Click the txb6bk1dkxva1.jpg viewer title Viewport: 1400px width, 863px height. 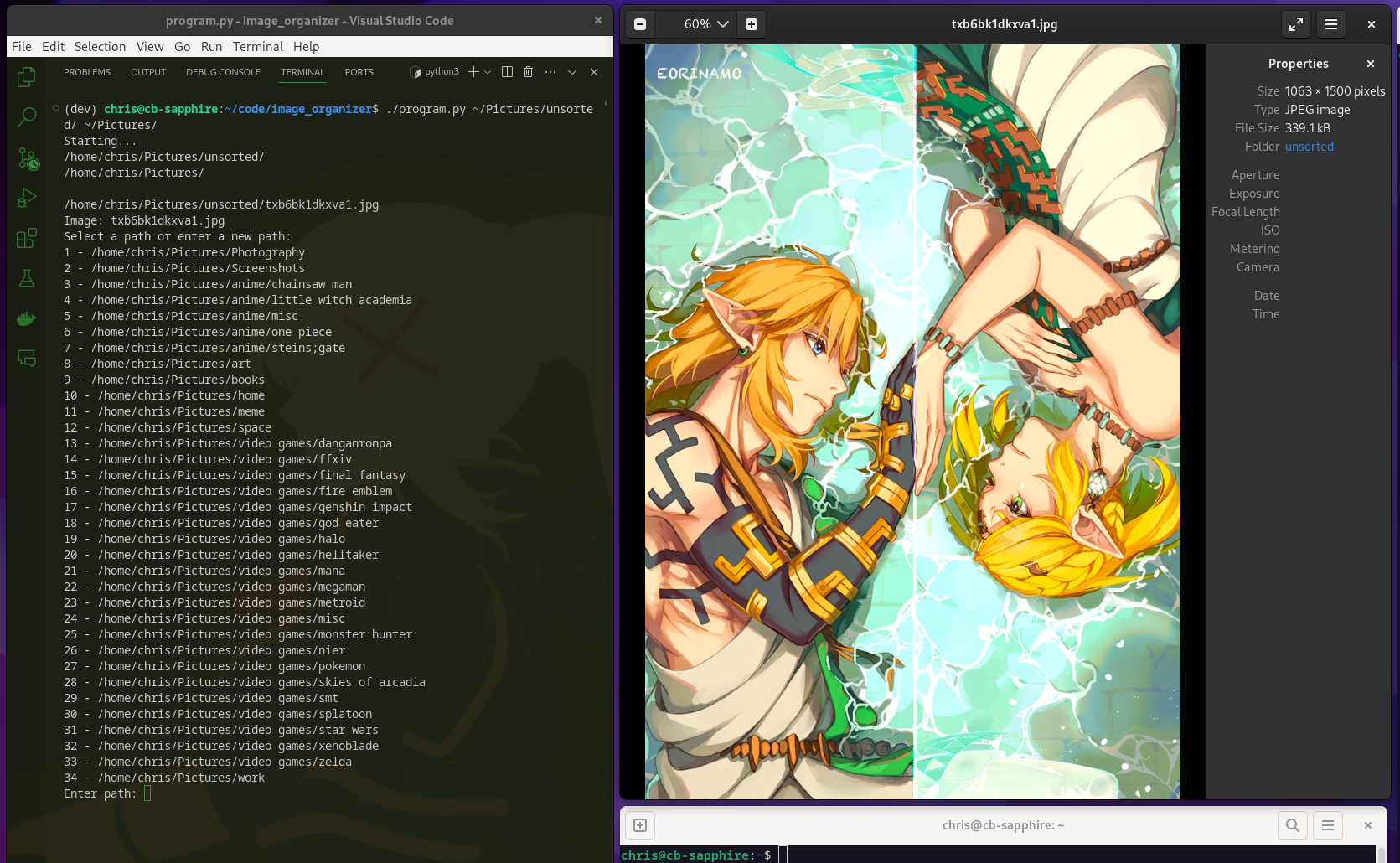[x=1004, y=24]
